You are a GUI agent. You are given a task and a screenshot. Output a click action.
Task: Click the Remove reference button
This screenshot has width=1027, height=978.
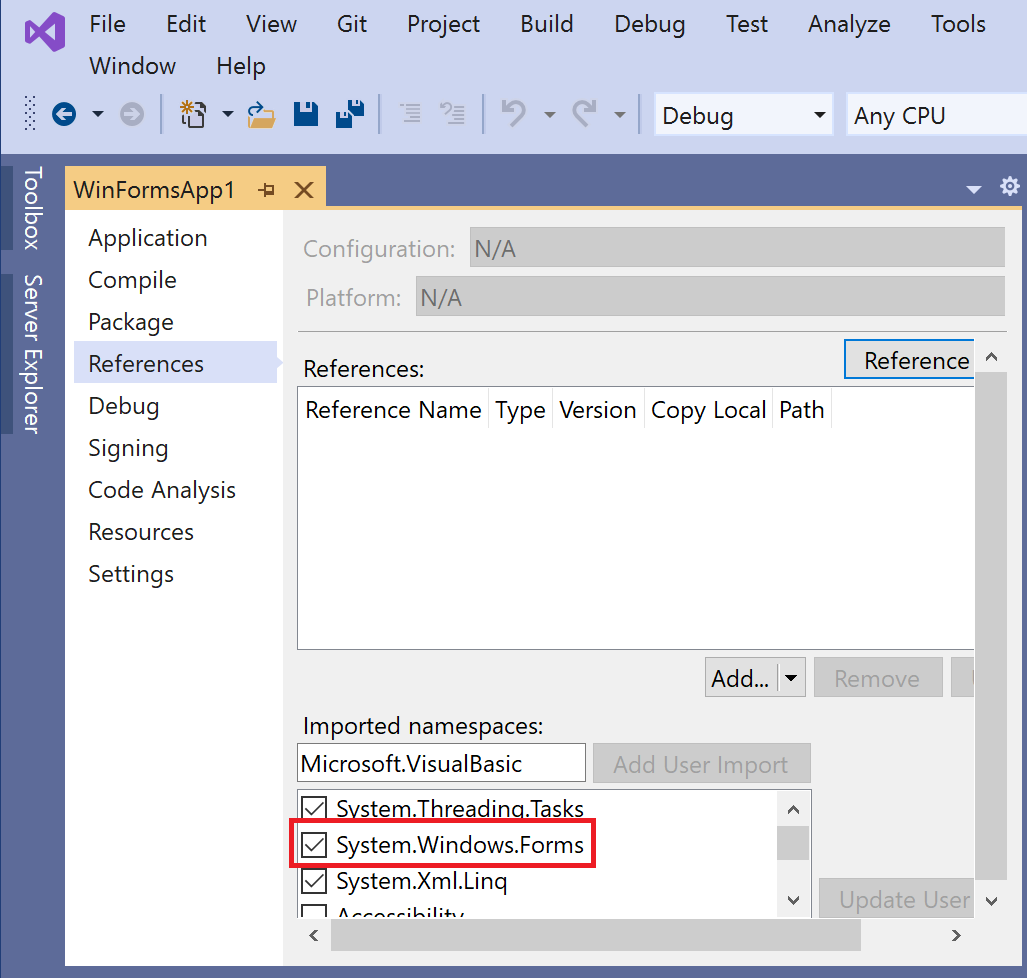[x=878, y=678]
